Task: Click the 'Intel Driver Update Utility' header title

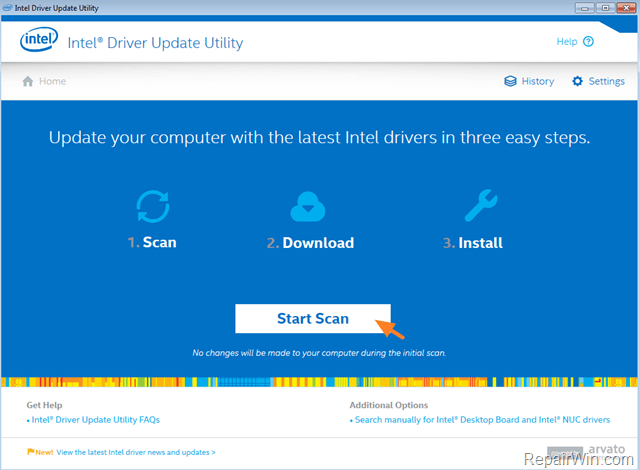Action: 155,43
